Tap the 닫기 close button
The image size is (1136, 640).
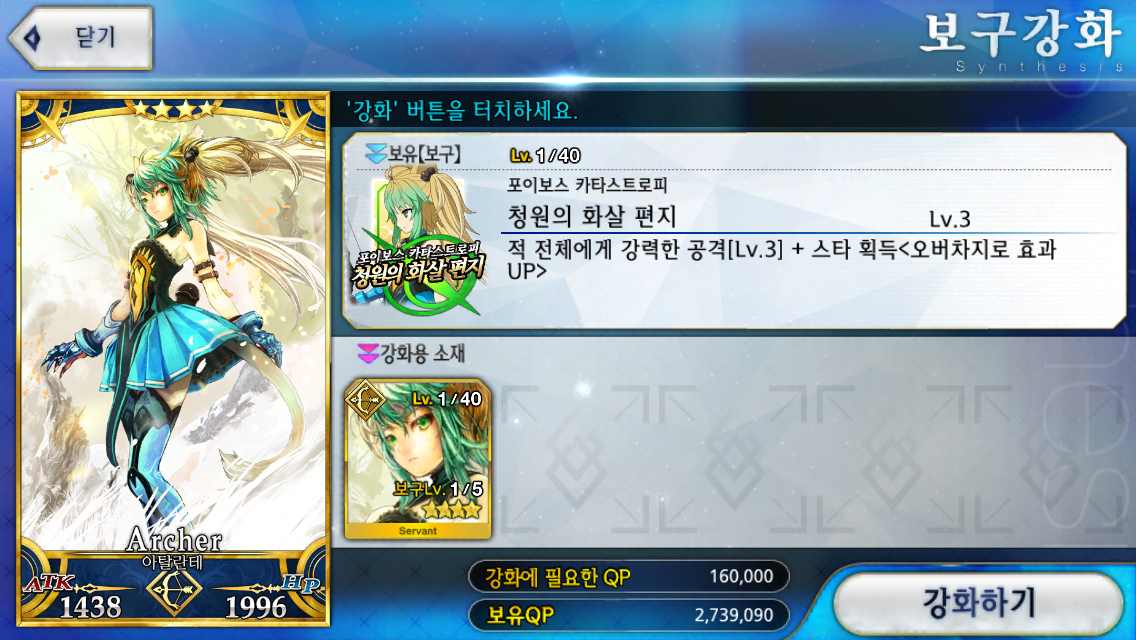click(x=81, y=38)
